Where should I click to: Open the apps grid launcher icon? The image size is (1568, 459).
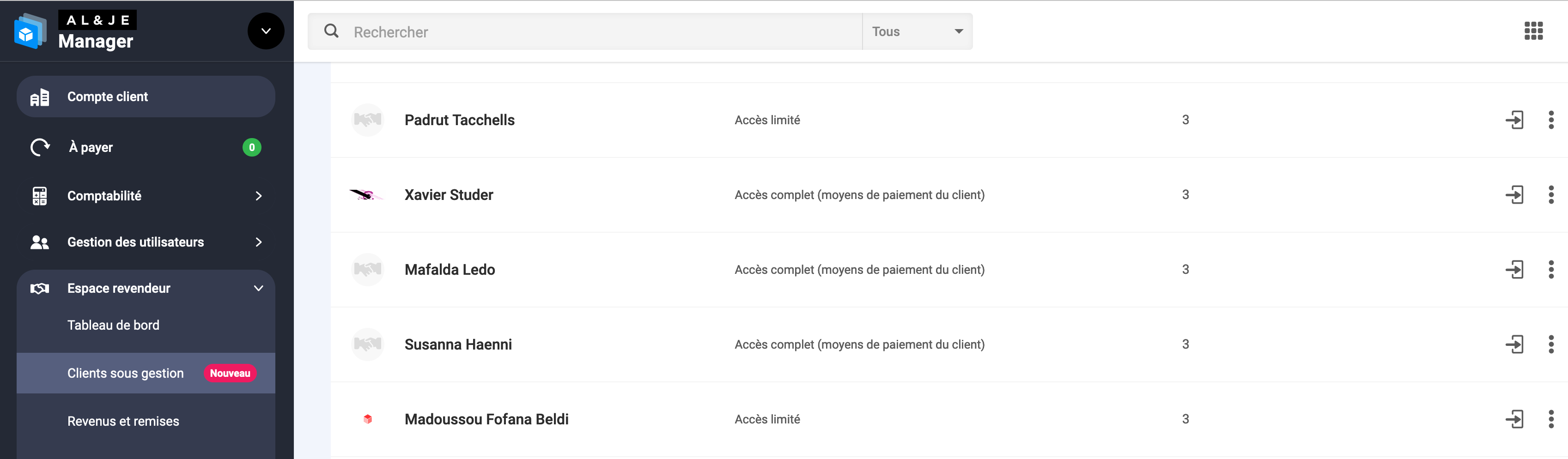[1533, 31]
